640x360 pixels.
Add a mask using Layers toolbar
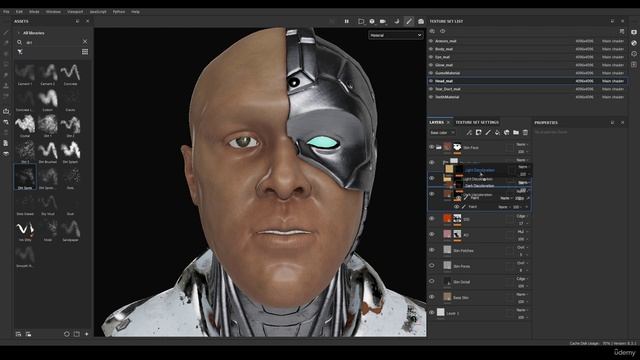(478, 133)
